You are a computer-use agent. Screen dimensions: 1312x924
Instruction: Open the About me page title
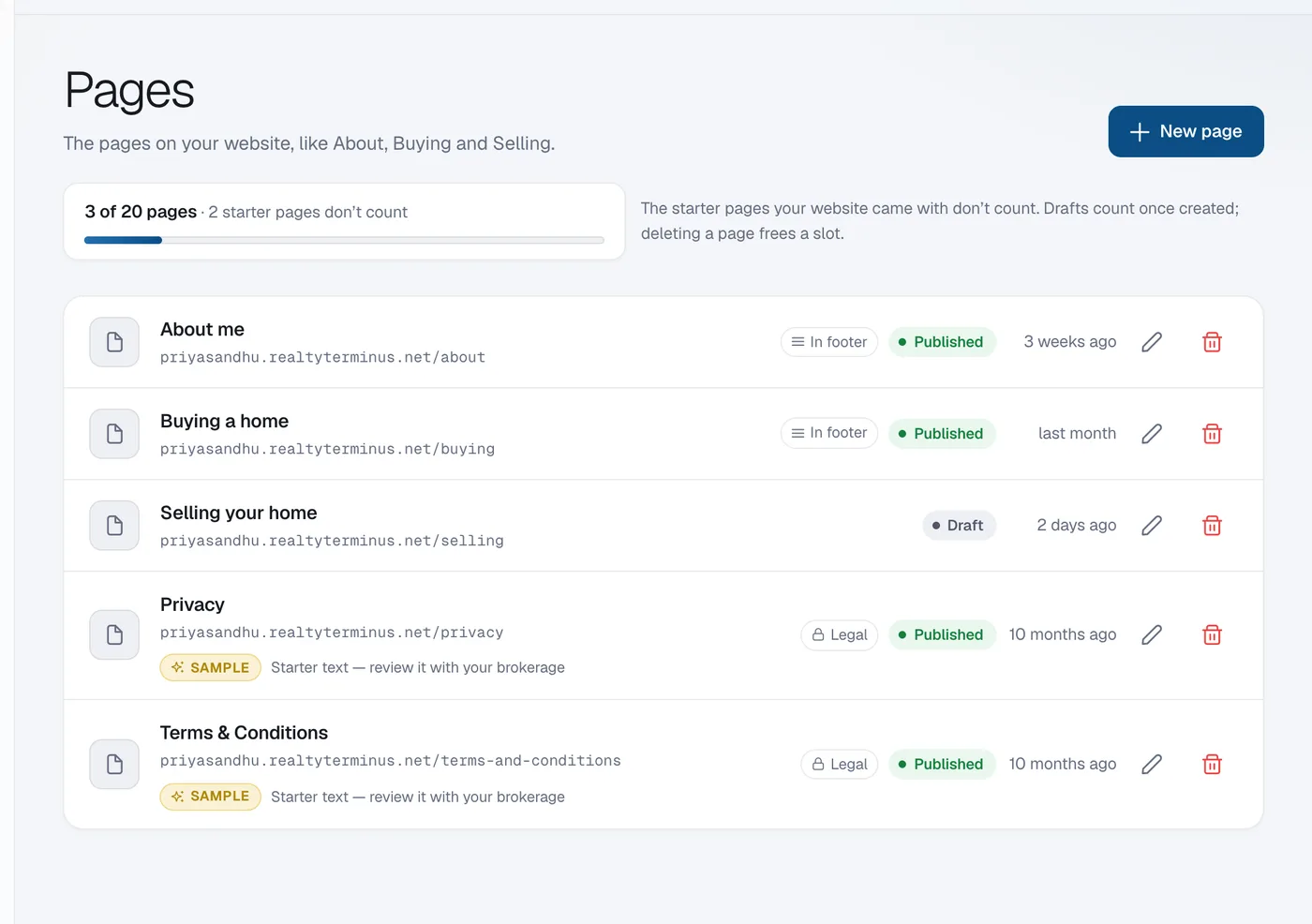pyautogui.click(x=202, y=330)
